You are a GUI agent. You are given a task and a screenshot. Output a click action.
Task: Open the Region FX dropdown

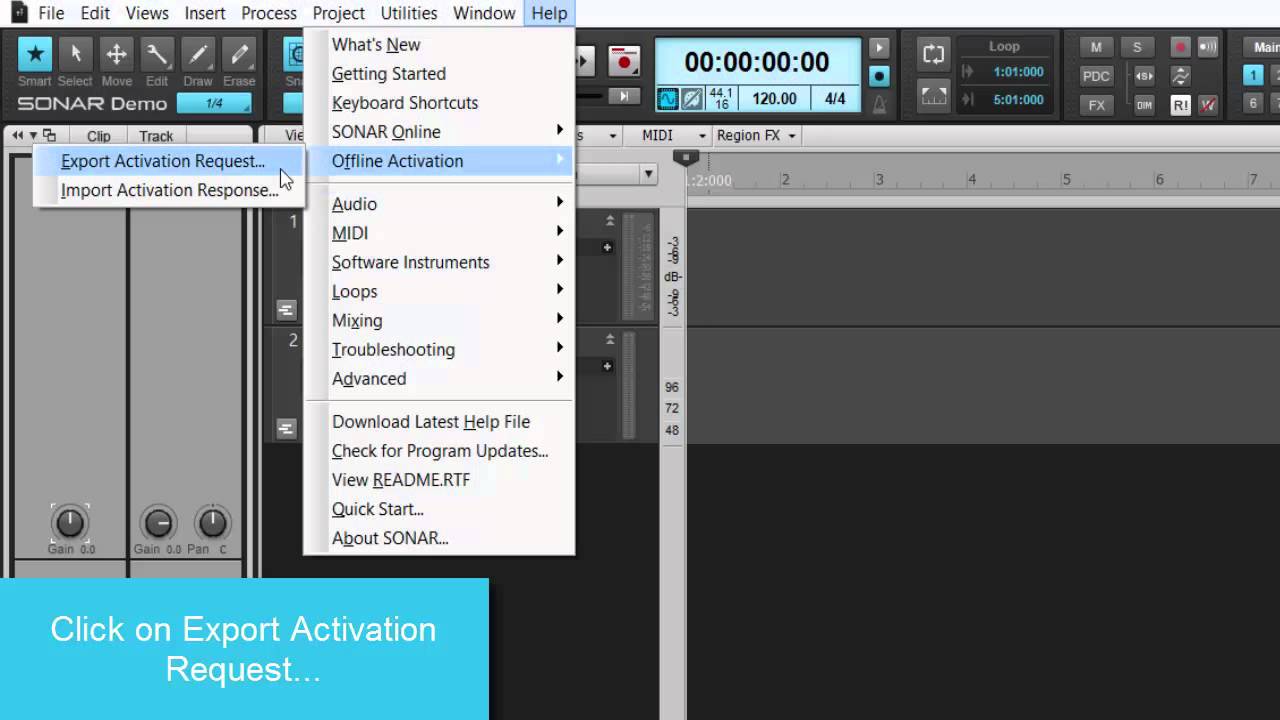click(757, 135)
